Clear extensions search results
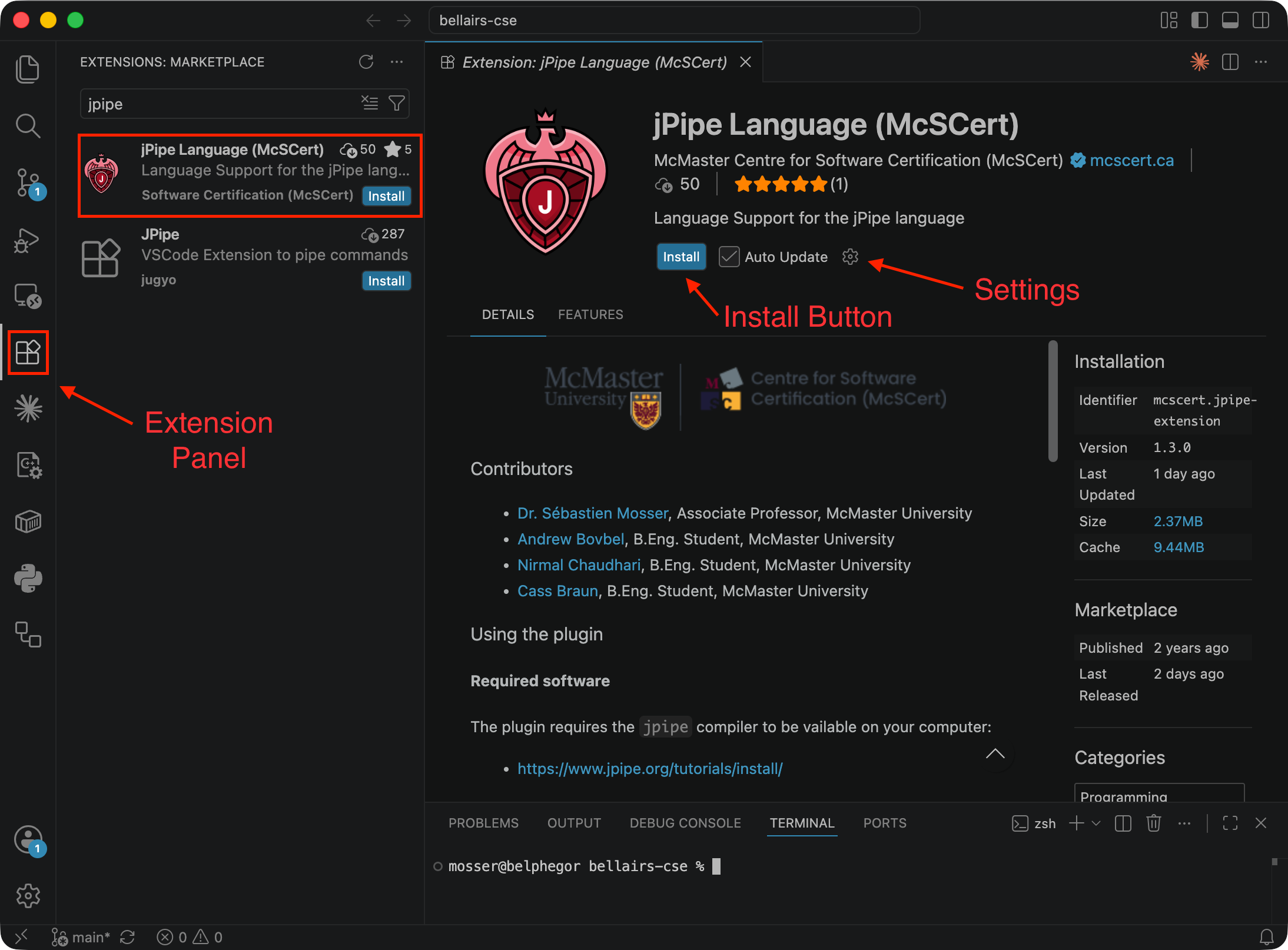Viewport: 1288px width, 950px height. (370, 103)
